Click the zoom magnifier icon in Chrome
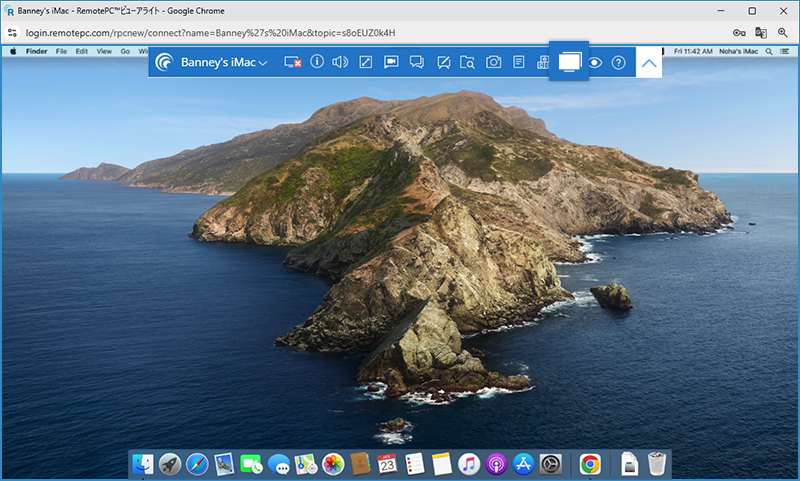 (783, 33)
